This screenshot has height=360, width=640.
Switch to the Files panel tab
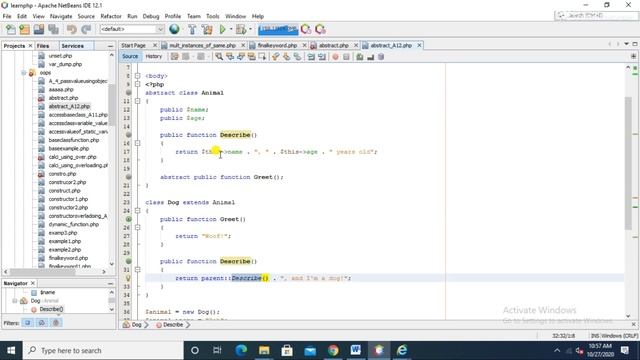click(x=43, y=46)
